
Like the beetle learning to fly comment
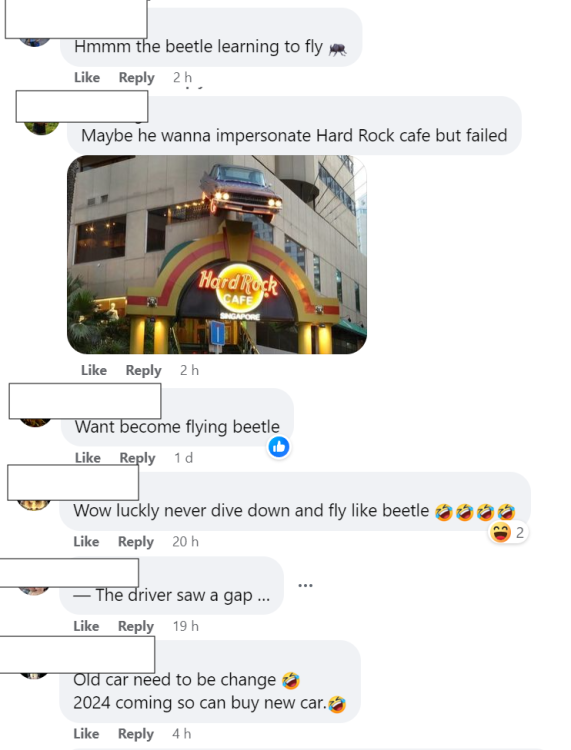point(87,77)
